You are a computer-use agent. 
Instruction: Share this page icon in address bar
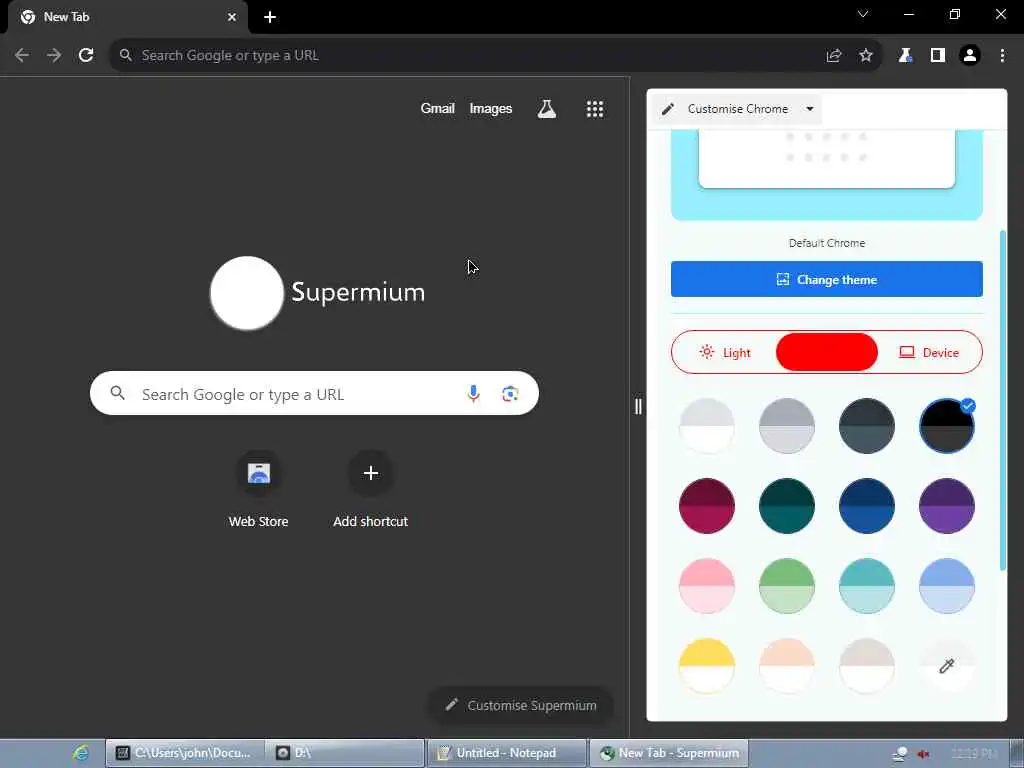833,56
